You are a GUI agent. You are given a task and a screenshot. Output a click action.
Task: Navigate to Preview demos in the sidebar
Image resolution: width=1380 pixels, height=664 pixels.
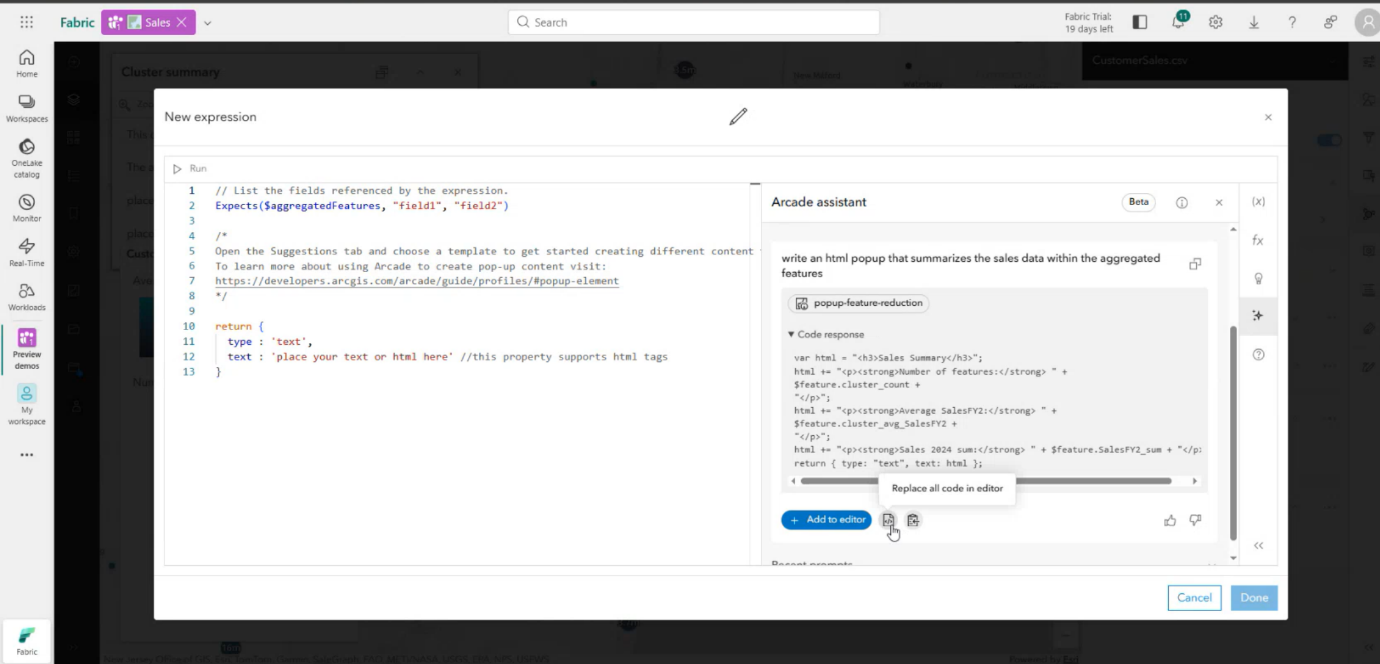pyautogui.click(x=26, y=345)
